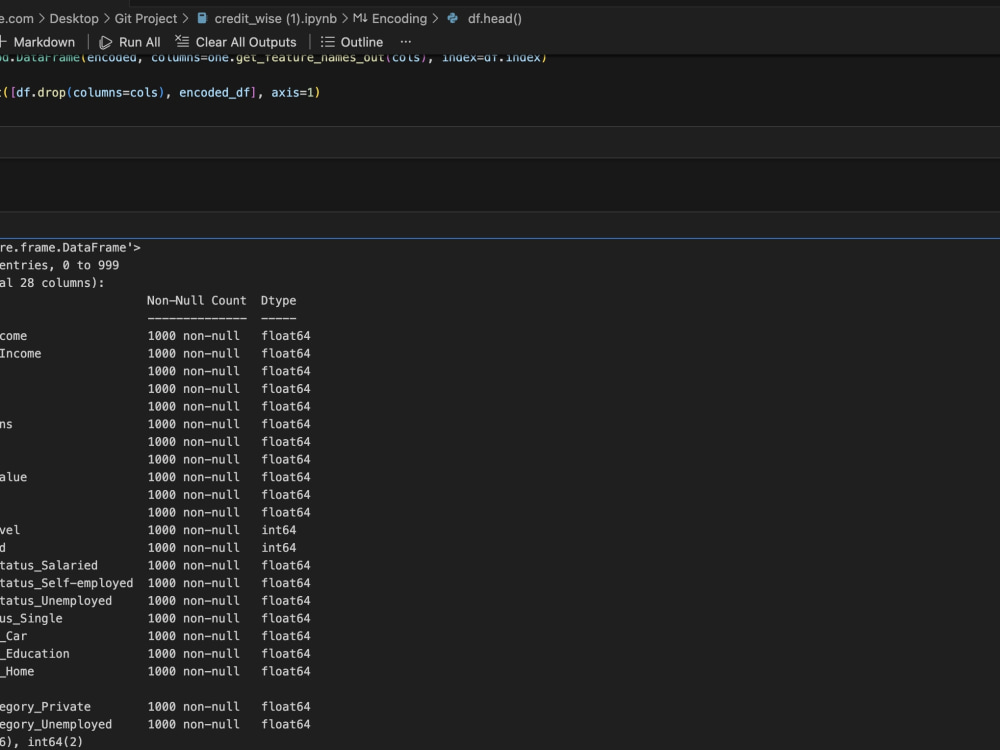This screenshot has width=1000, height=750.
Task: Open the credit_wise (1).ipynb breadcrumb
Action: click(x=276, y=18)
